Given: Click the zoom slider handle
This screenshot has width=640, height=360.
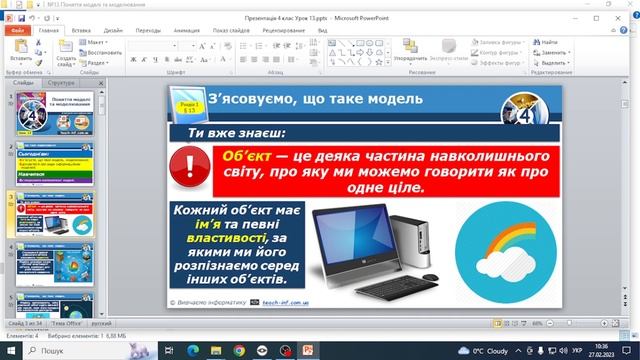Looking at the screenshot, I should (569, 323).
